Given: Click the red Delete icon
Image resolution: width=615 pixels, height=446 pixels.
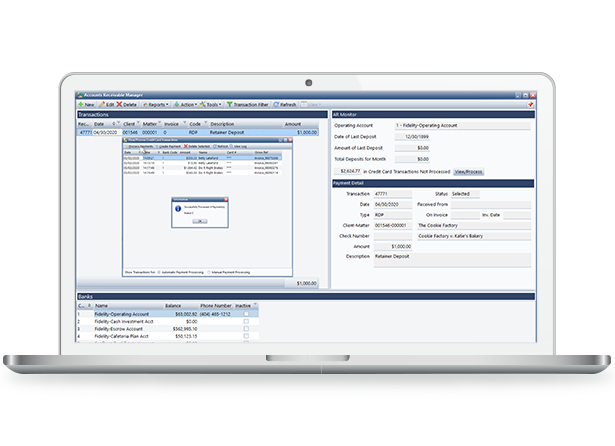Looking at the screenshot, I should pyautogui.click(x=128, y=104).
